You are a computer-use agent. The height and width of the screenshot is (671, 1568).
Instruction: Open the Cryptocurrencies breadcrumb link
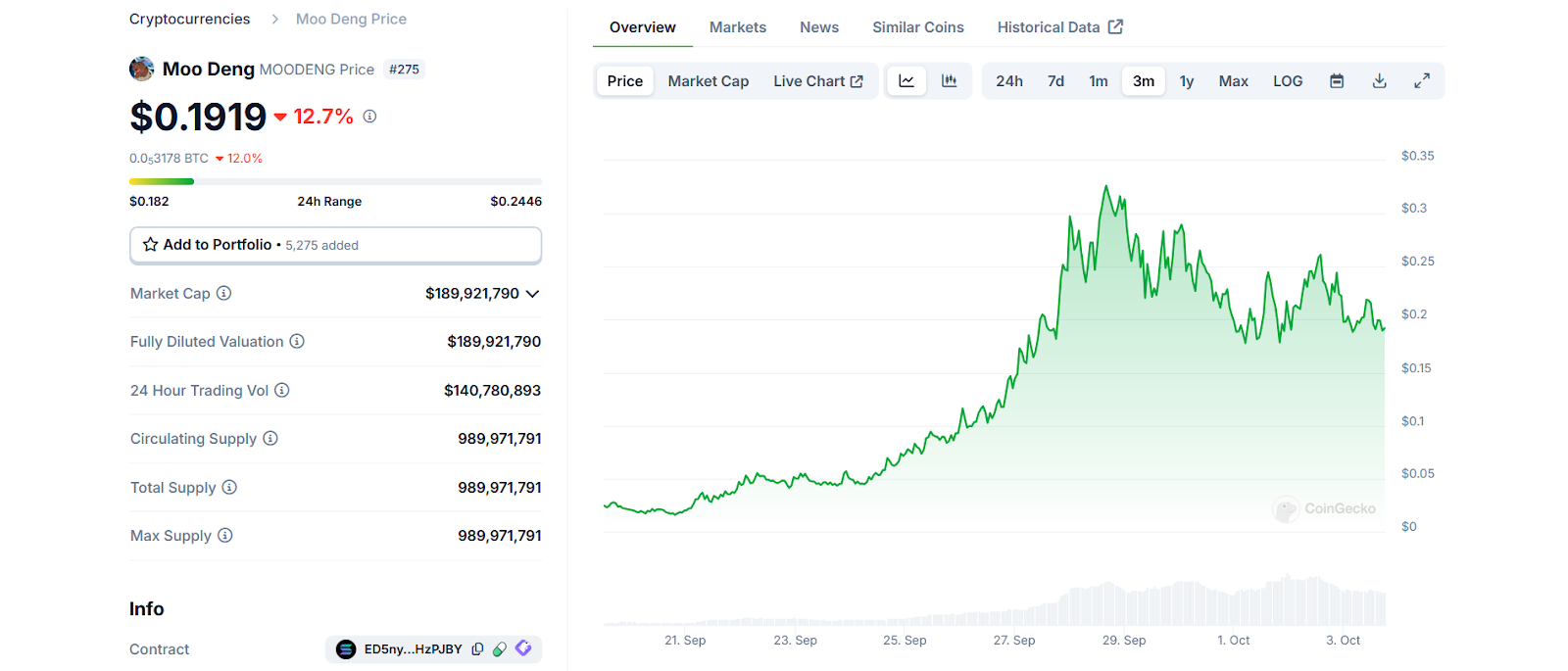(x=189, y=20)
